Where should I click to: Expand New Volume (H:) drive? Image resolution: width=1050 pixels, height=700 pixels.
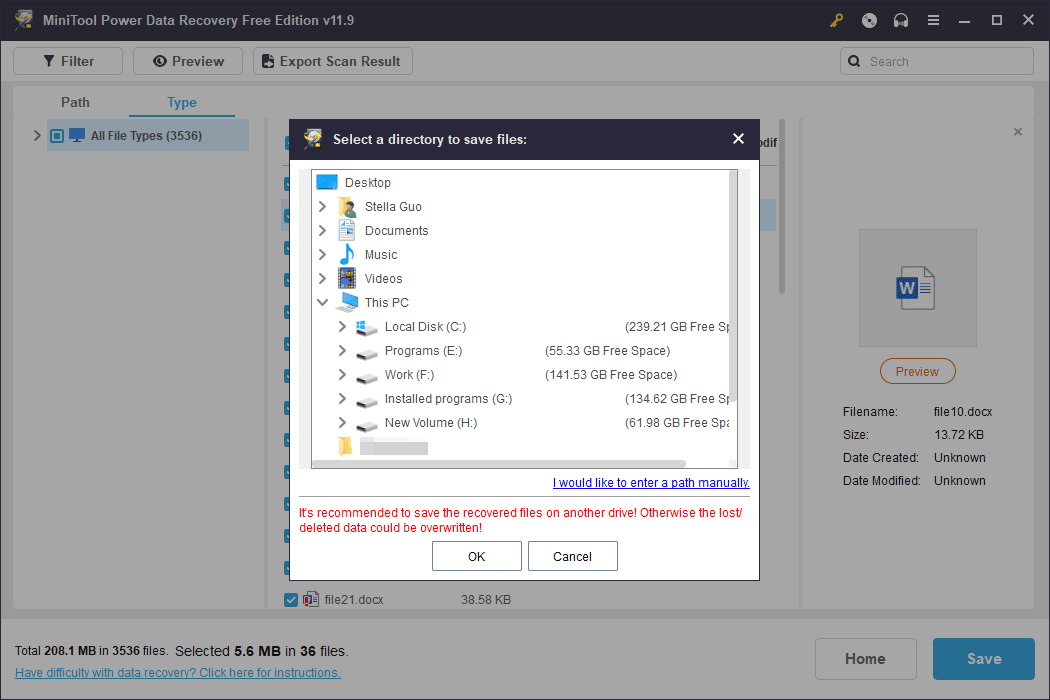[x=342, y=423]
